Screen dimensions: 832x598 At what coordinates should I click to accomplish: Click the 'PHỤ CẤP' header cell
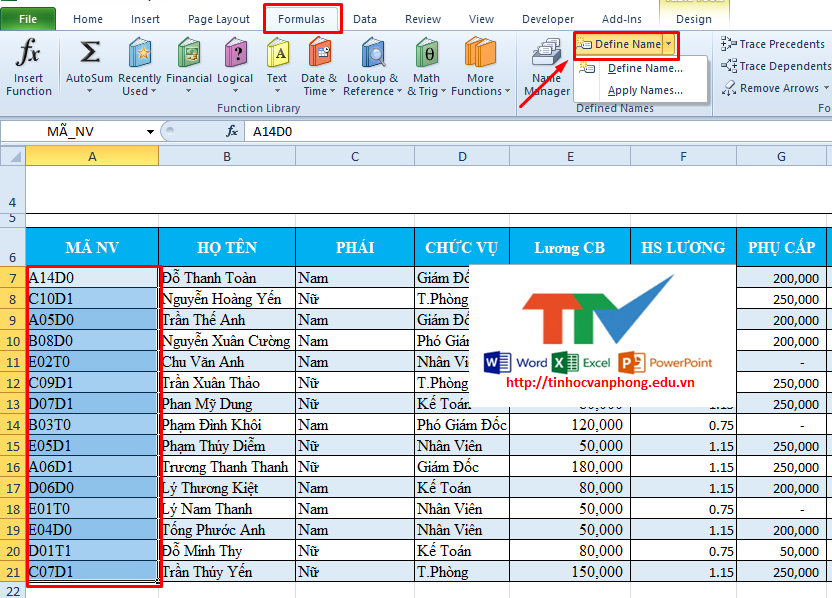coord(782,247)
